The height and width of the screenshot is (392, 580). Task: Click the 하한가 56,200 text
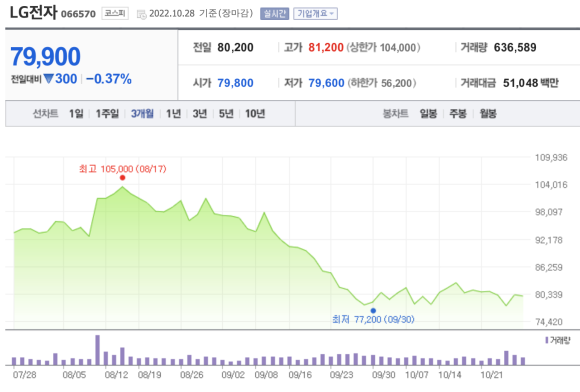click(x=382, y=83)
